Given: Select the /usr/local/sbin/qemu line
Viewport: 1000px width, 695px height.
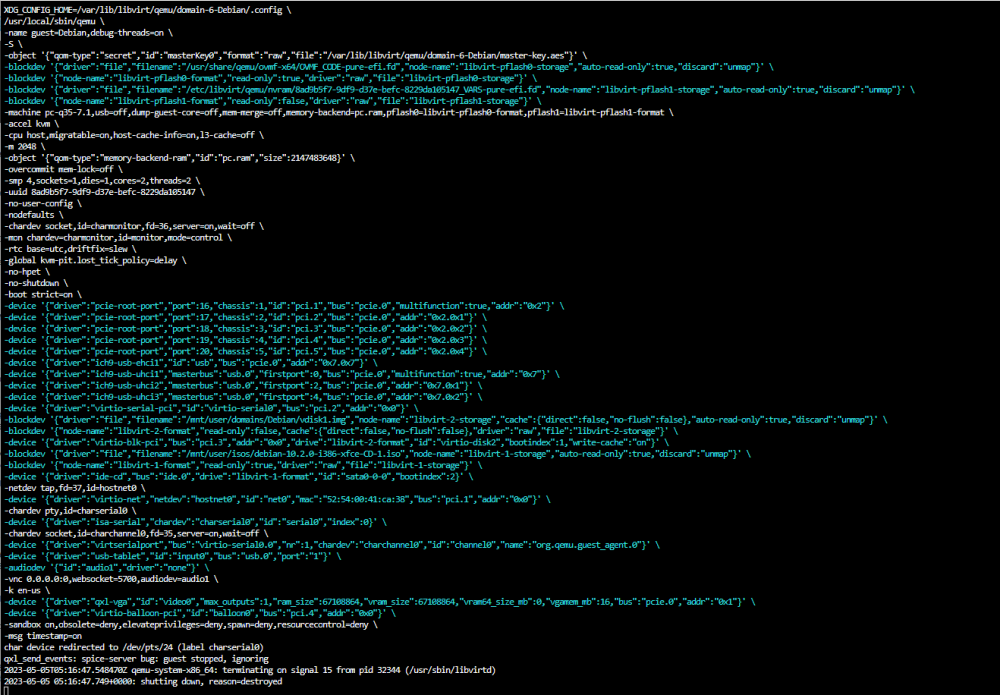Looking at the screenshot, I should tap(54, 22).
